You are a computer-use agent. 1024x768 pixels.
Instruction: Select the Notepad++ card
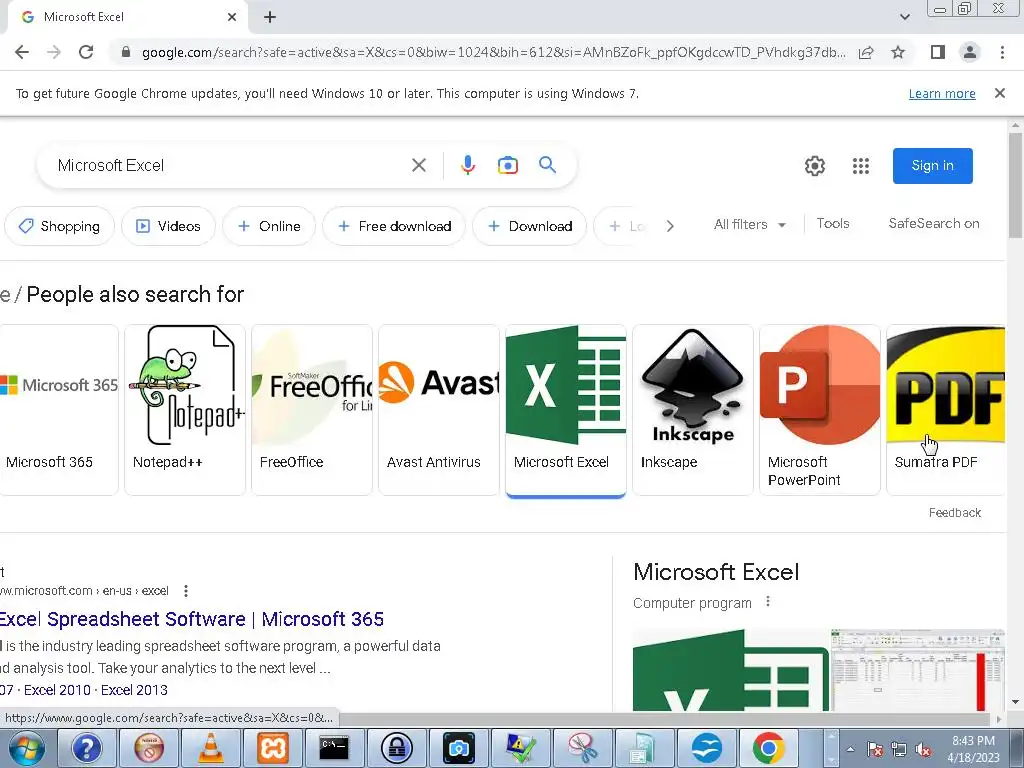[x=185, y=409]
